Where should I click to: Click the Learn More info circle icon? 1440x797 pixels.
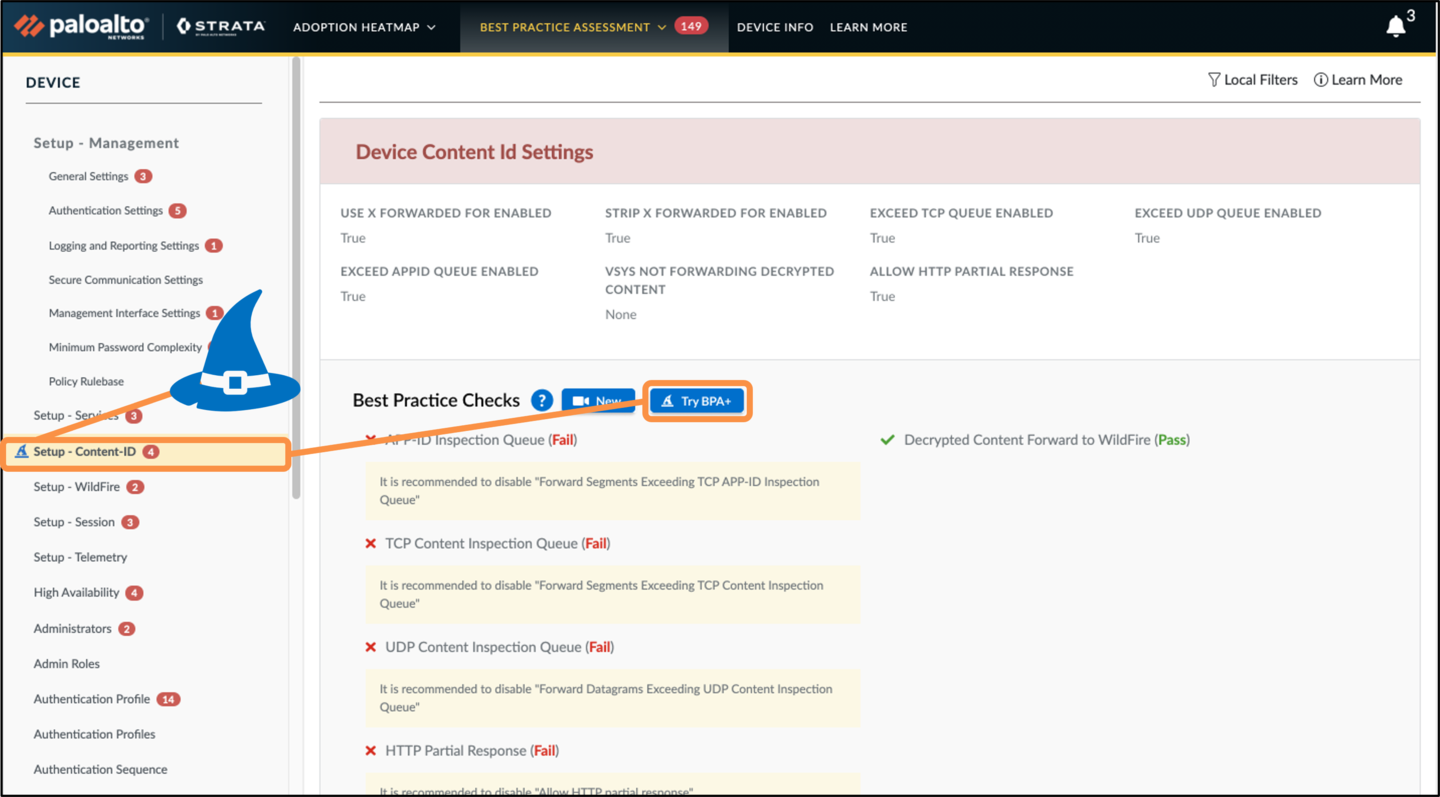(x=1321, y=79)
